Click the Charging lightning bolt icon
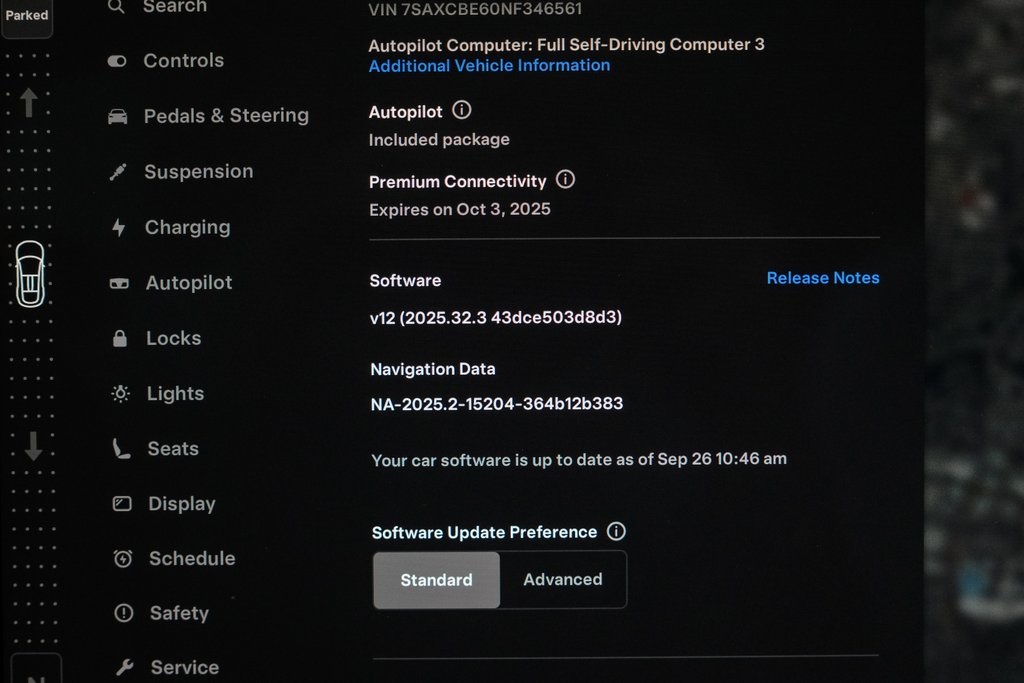Screen dimensions: 1024x683 coord(119,228)
